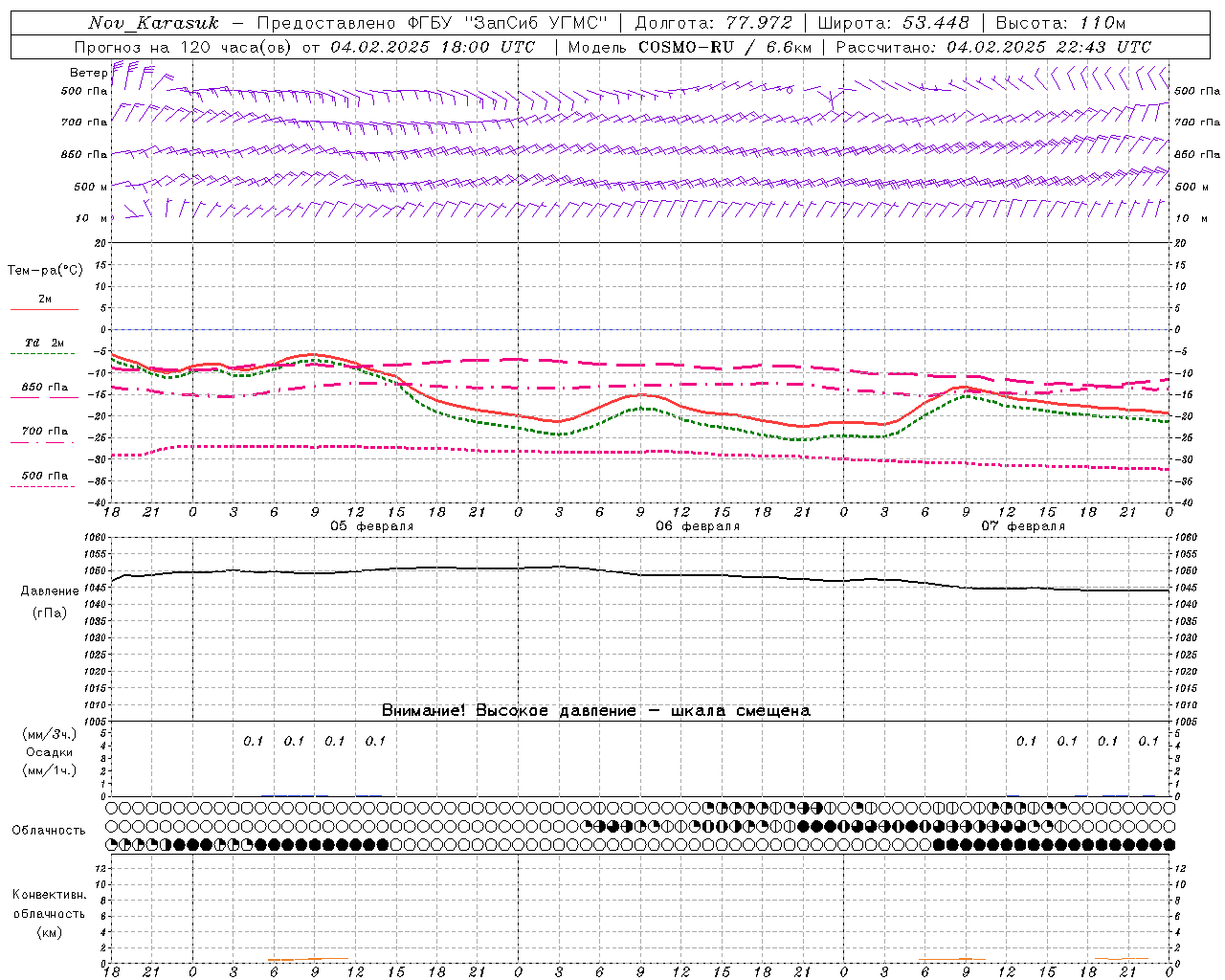Click dotted pink line sample under '500 гПа' legend

[x=42, y=486]
